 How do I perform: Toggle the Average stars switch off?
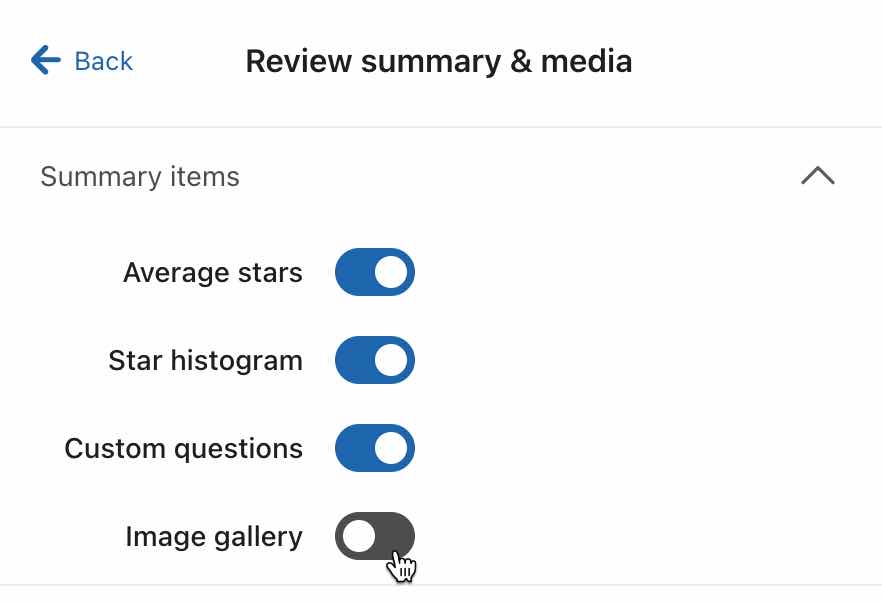(x=374, y=272)
